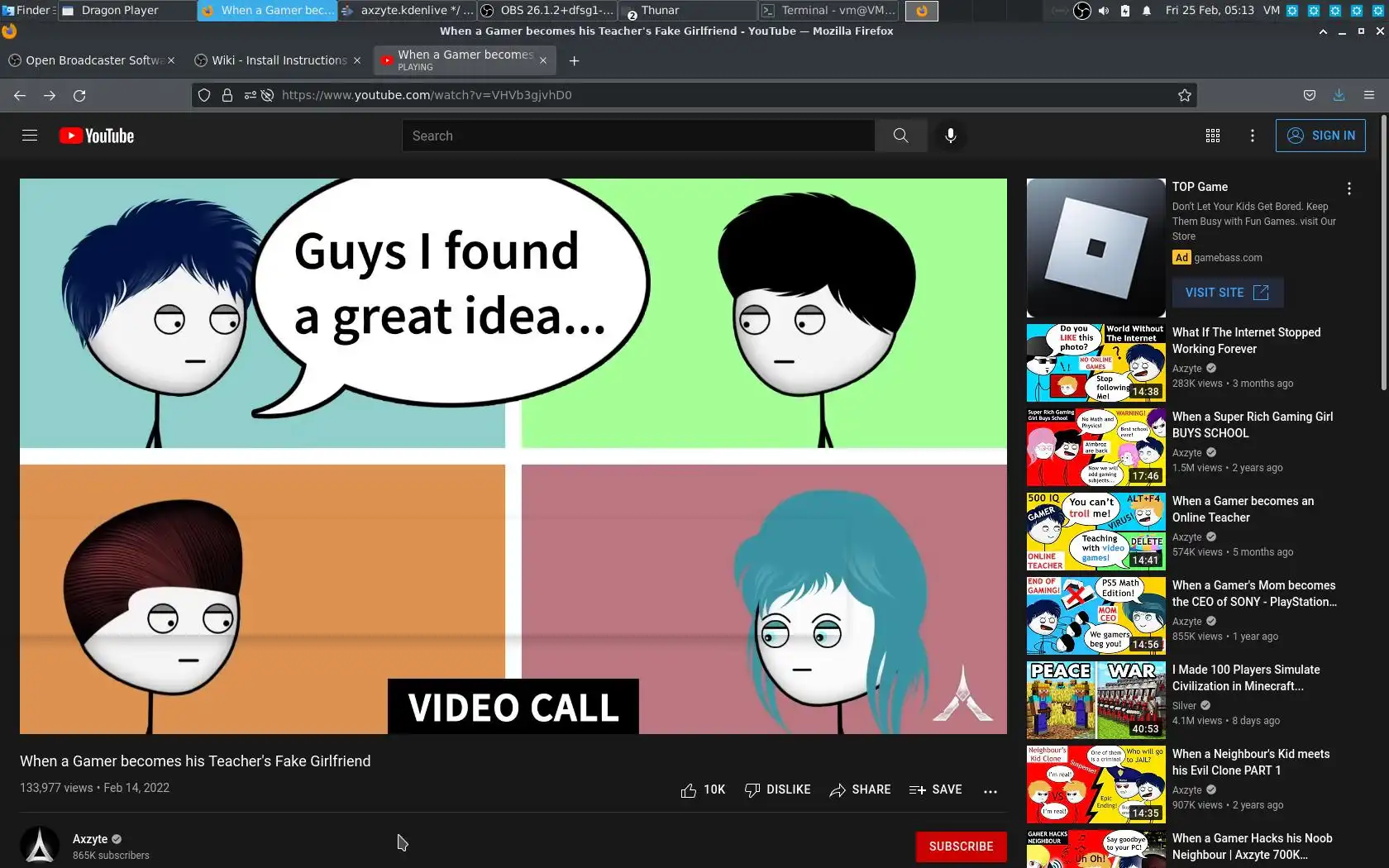The image size is (1389, 868).
Task: Open a new browser tab
Action: pyautogui.click(x=575, y=60)
